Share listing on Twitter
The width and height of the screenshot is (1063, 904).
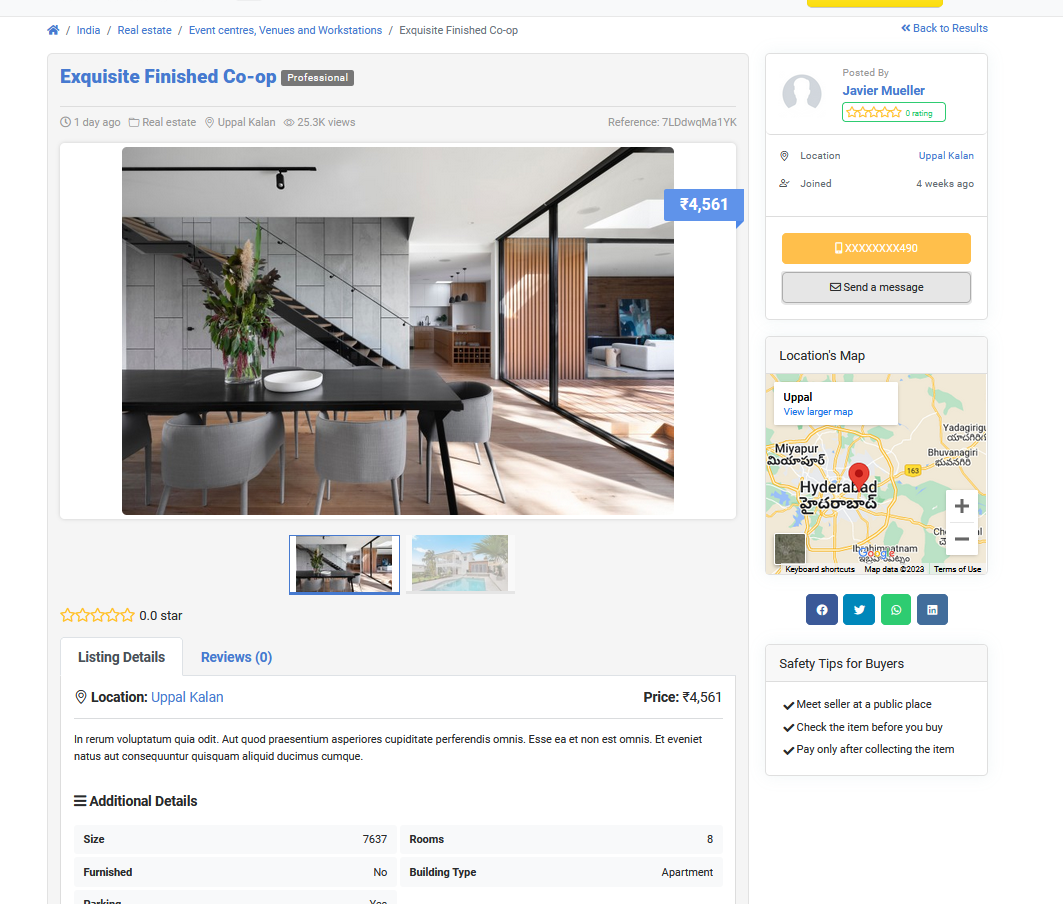858,610
